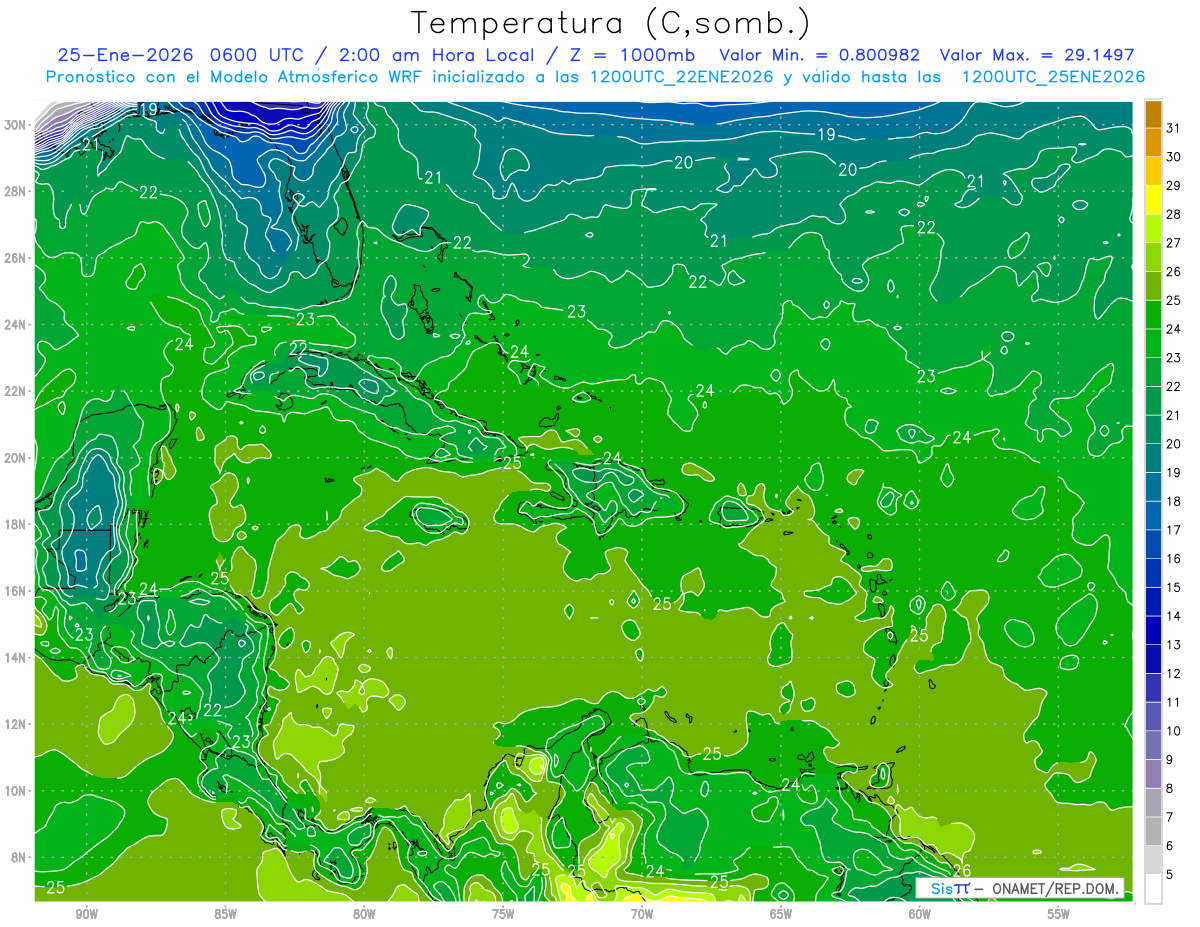Click the '20N' latitude axis label
Image resolution: width=1200 pixels, height=927 pixels.
coord(17,457)
